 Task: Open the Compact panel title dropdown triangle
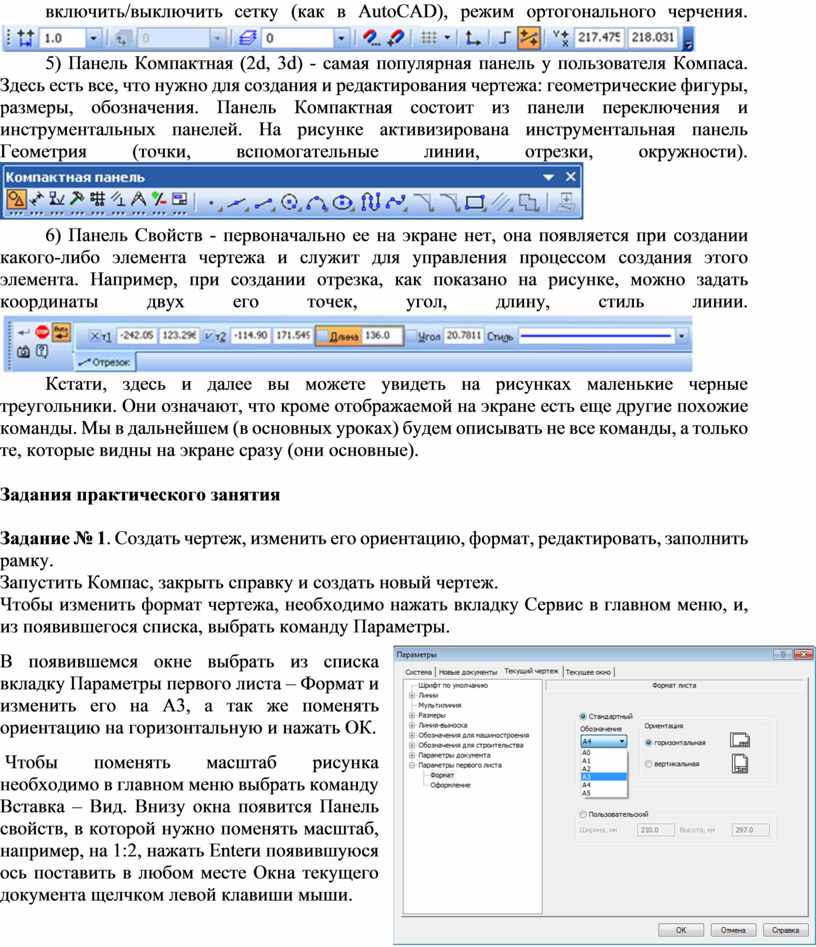pyautogui.click(x=548, y=178)
